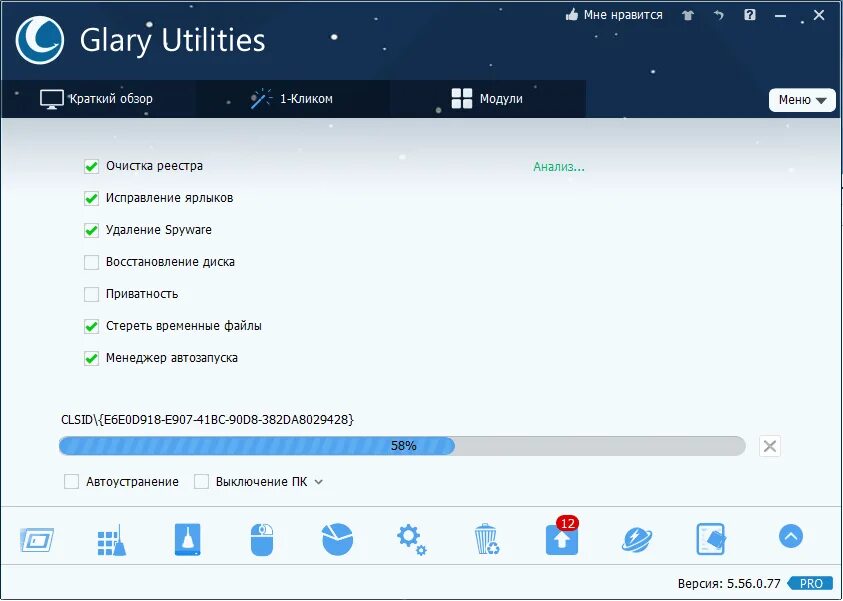Click the monitor icon of Краткий обзор
This screenshot has width=843, height=601.
(x=52, y=99)
